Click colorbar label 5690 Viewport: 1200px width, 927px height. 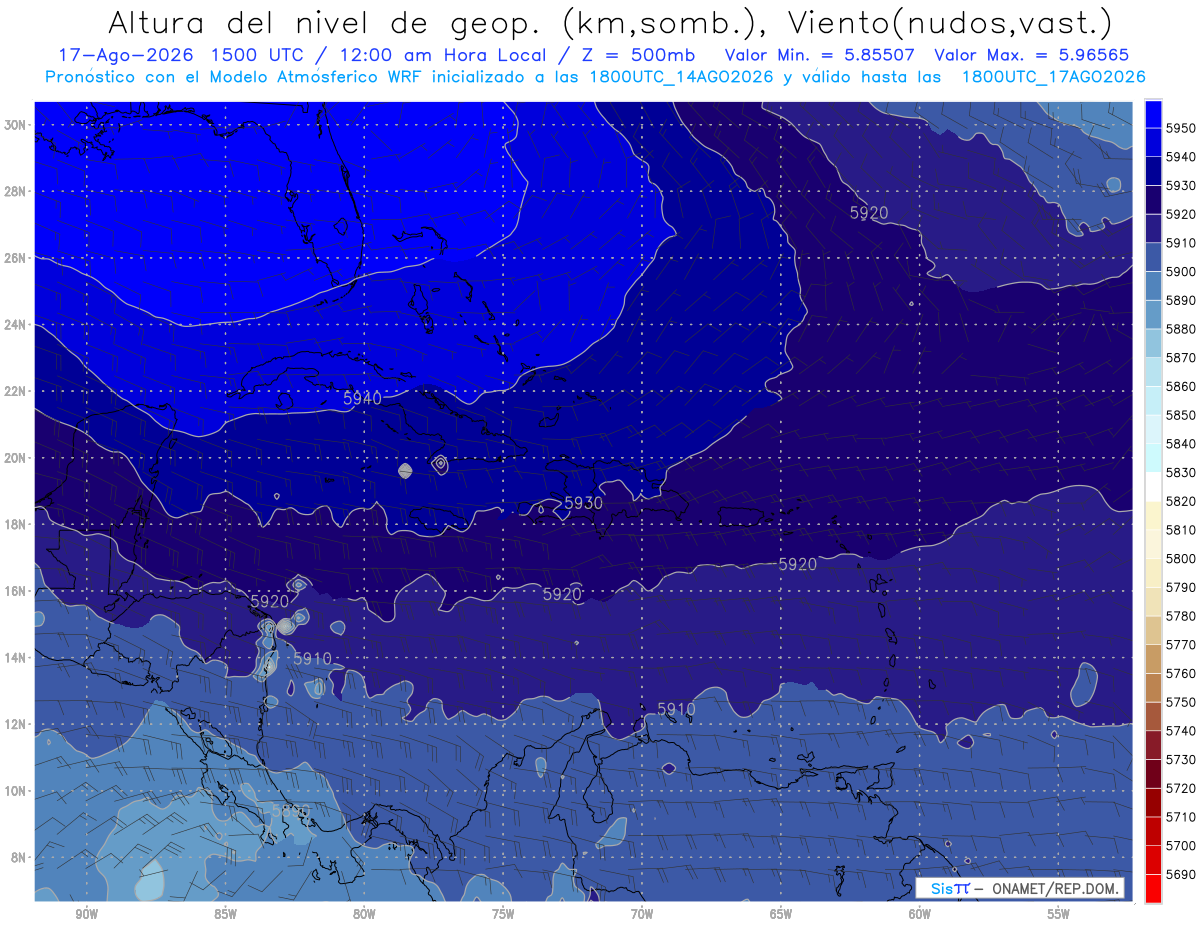click(1181, 875)
